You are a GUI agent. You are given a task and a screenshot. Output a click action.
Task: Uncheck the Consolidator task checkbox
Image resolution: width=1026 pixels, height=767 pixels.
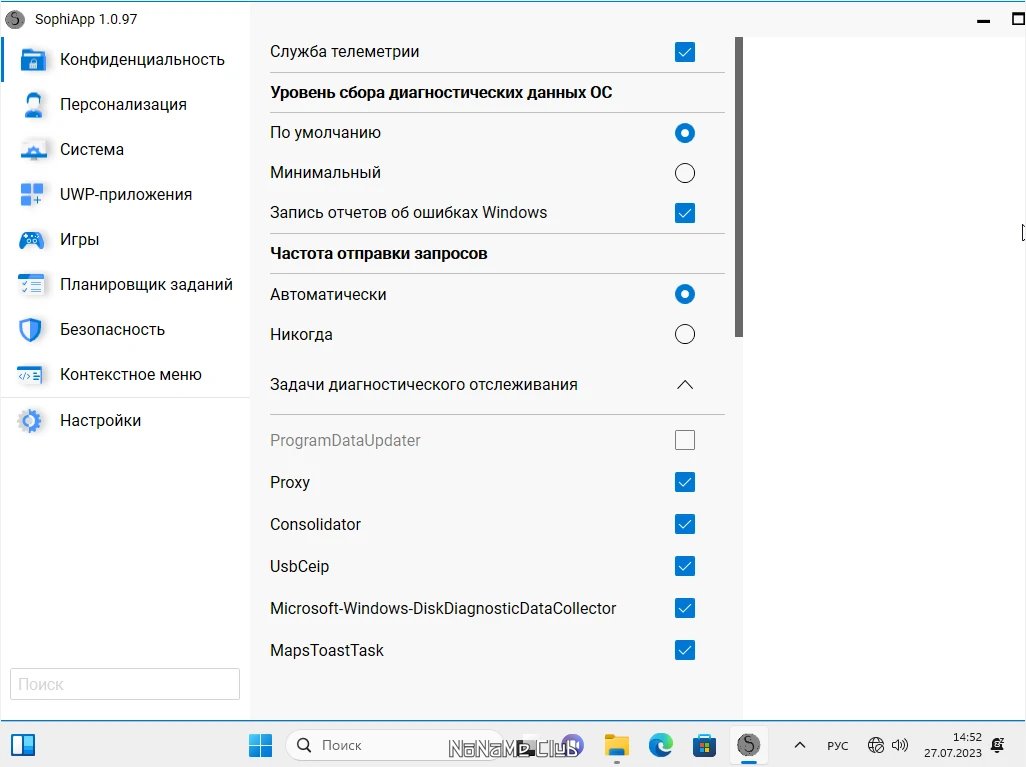685,524
